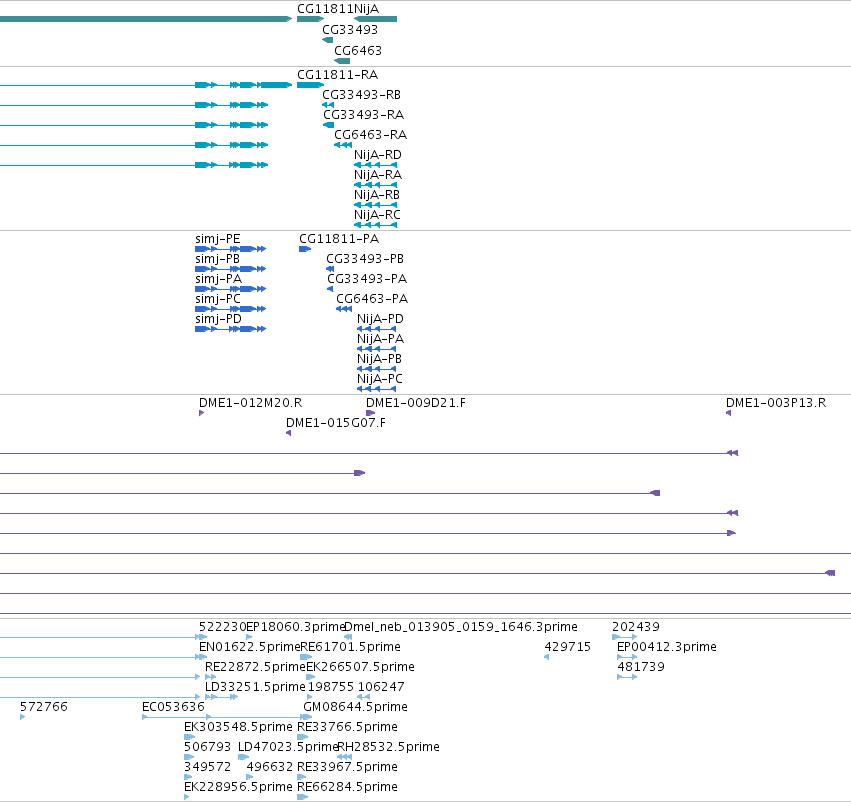
Task: Click the NijA-RC transcript label
Action: 377,214
